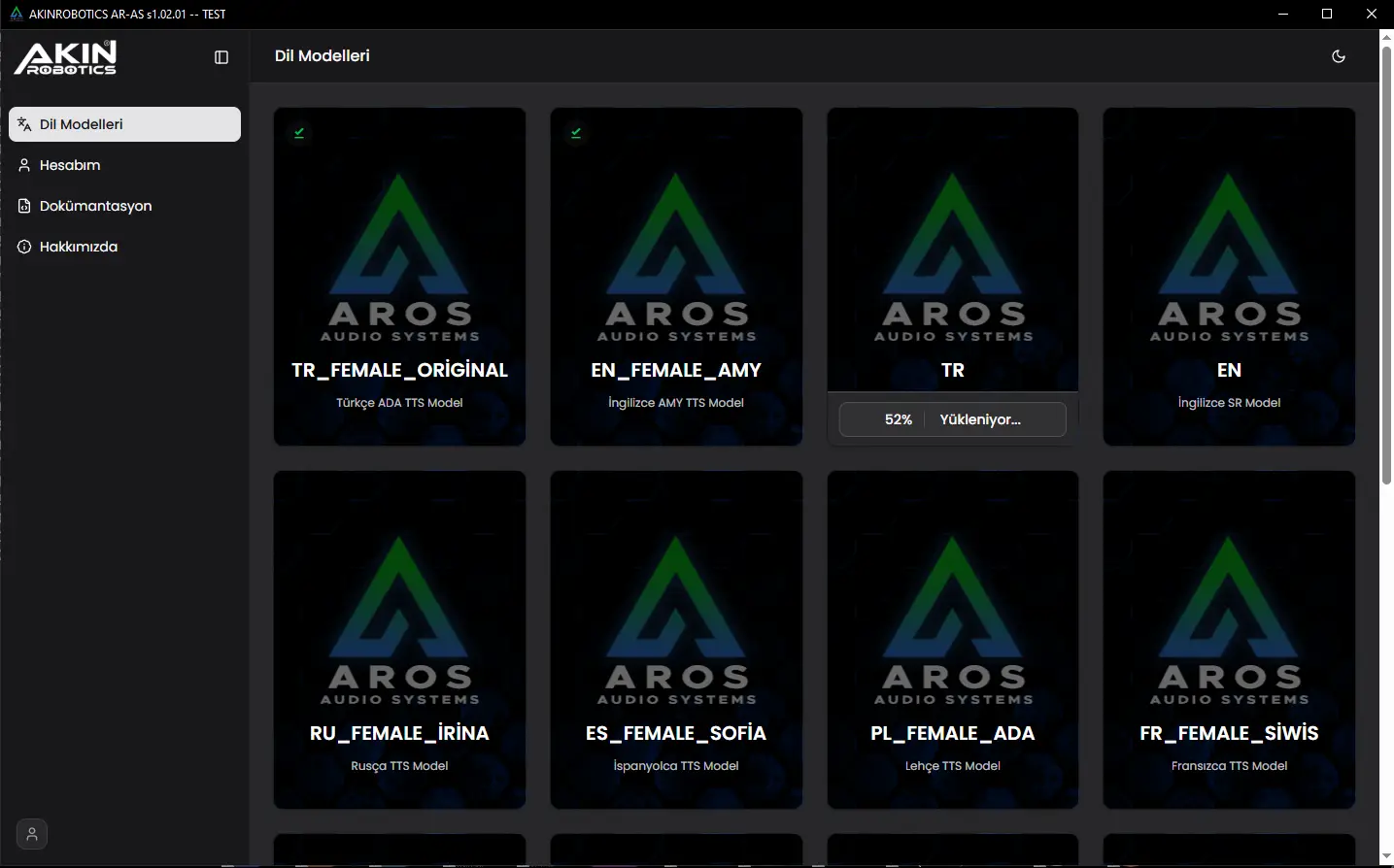
Task: Click the info icon beside Hakkımızda
Action: coord(24,247)
